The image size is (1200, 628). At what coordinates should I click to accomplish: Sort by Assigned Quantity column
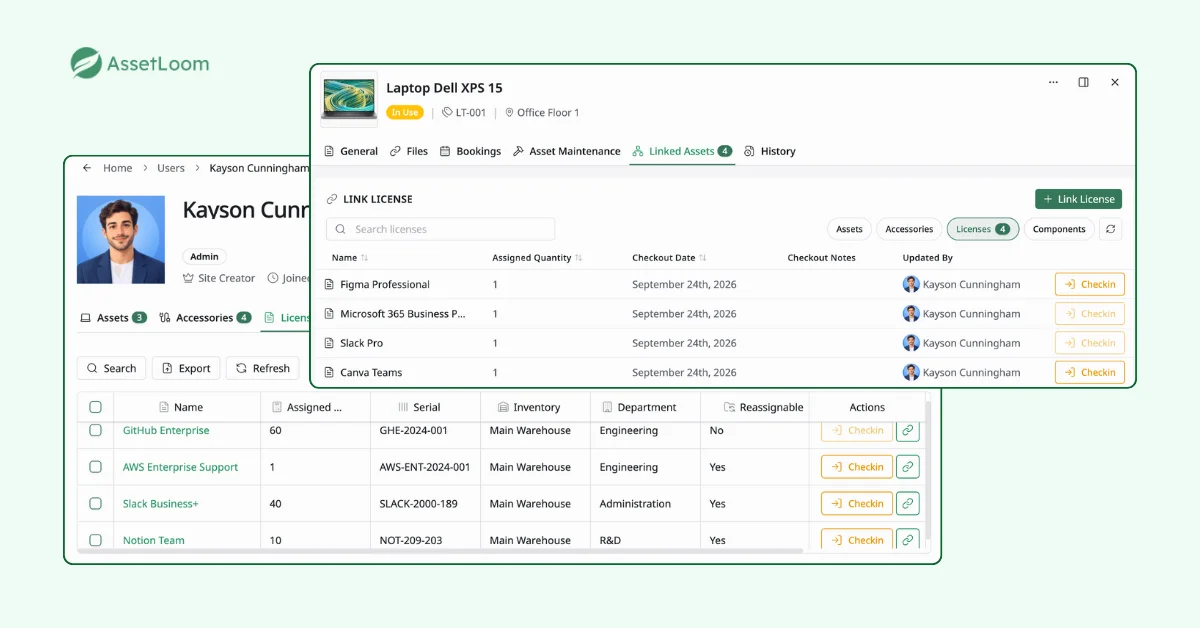point(537,258)
